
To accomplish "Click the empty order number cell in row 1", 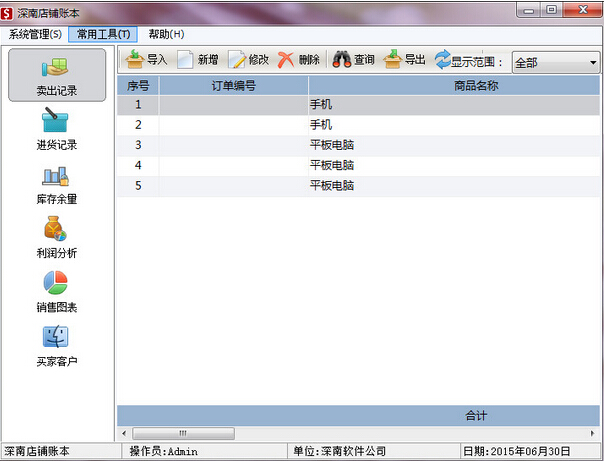I will point(233,105).
